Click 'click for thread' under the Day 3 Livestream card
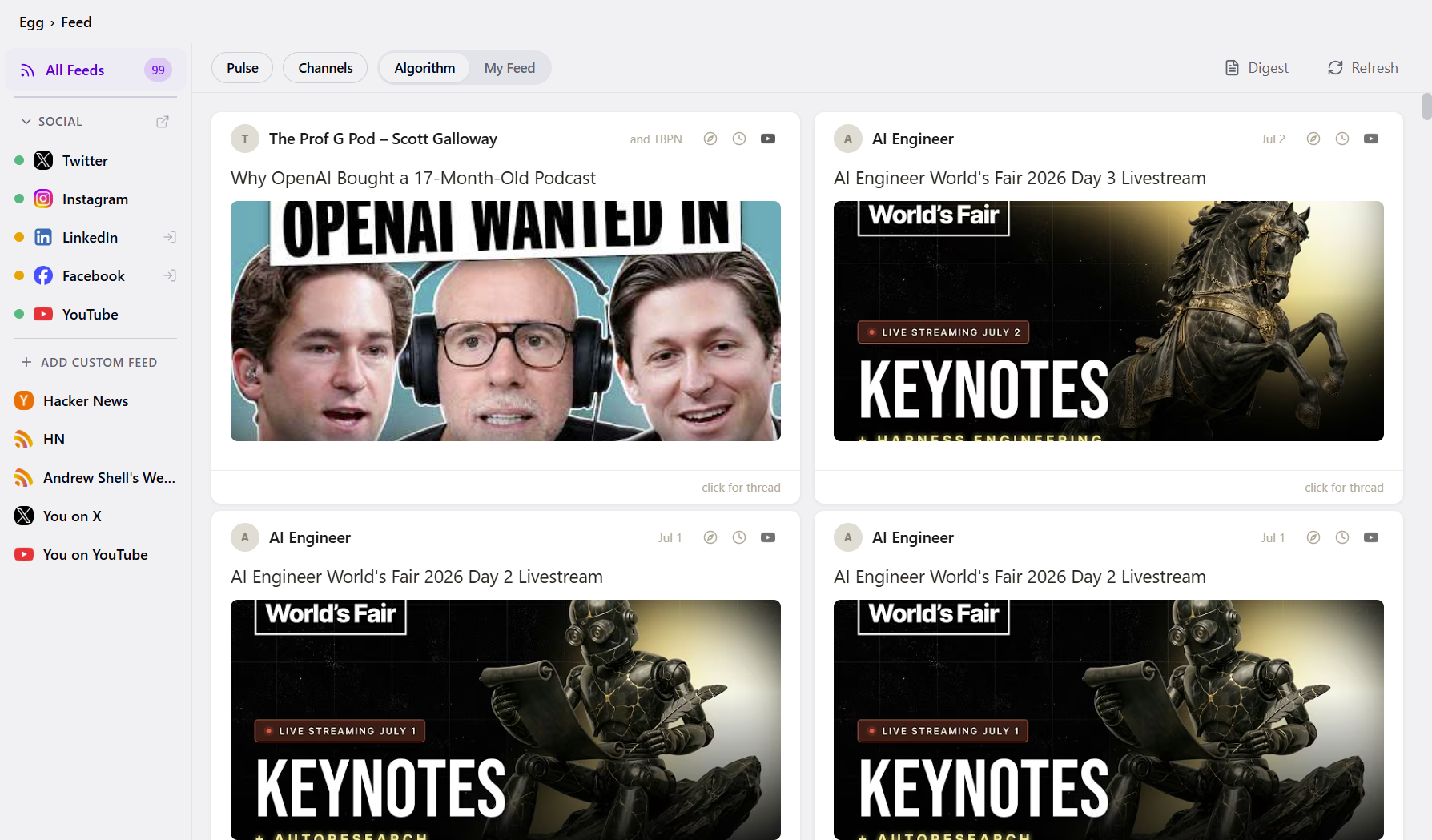This screenshot has height=840, width=1432. [1344, 488]
